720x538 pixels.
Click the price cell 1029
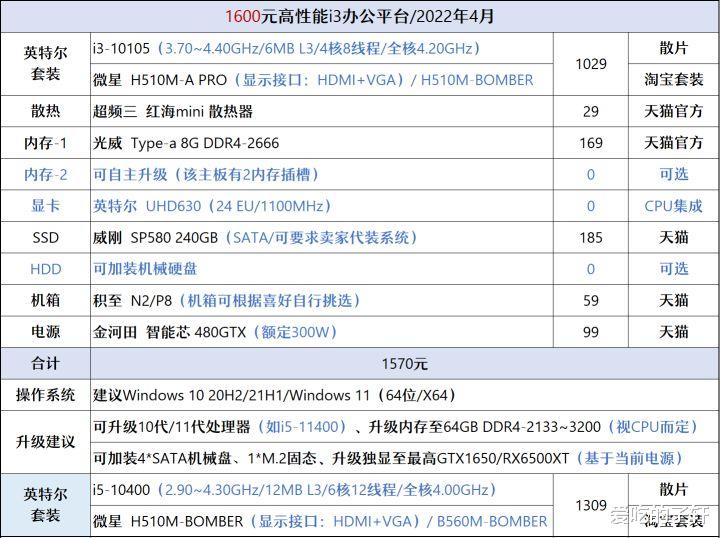(x=591, y=64)
